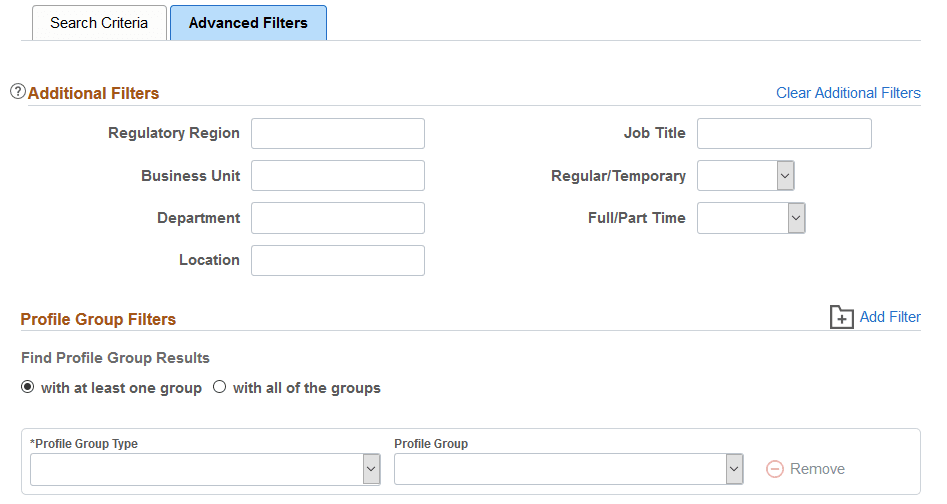Click the Additional Filters section heading
The width and height of the screenshot is (947, 504).
pyautogui.click(x=94, y=93)
